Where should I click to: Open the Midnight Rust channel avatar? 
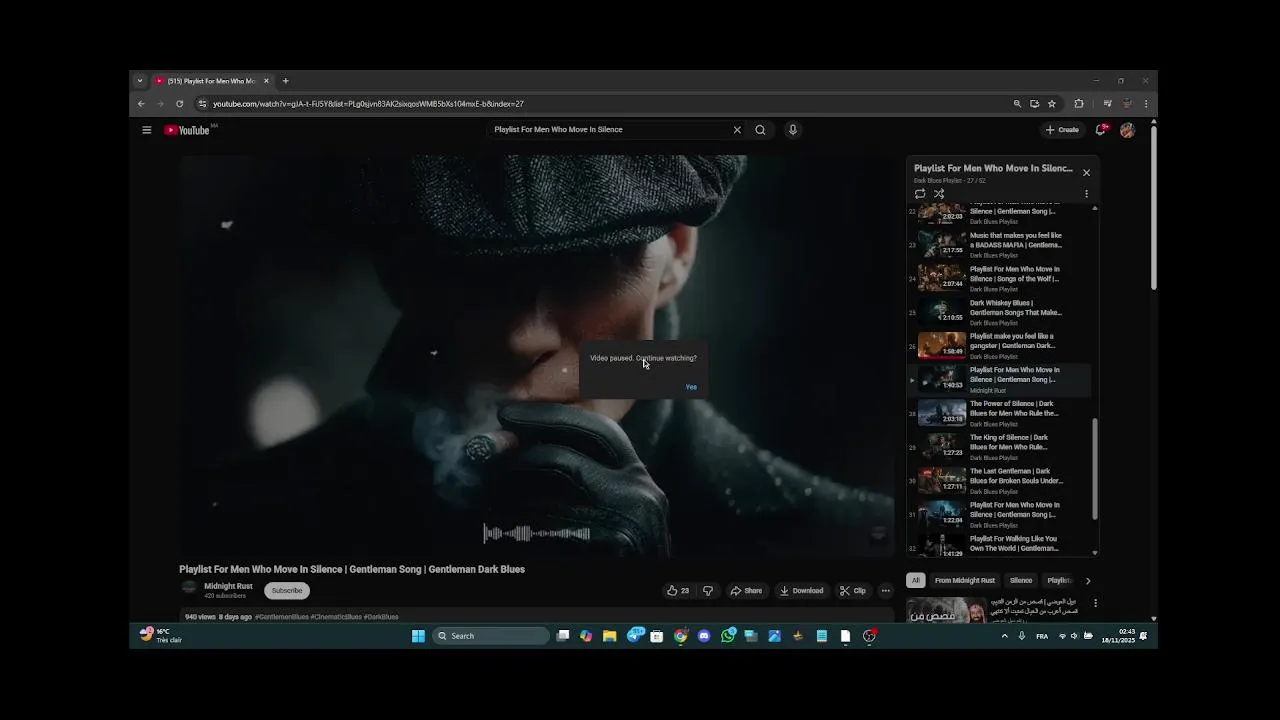(x=189, y=589)
